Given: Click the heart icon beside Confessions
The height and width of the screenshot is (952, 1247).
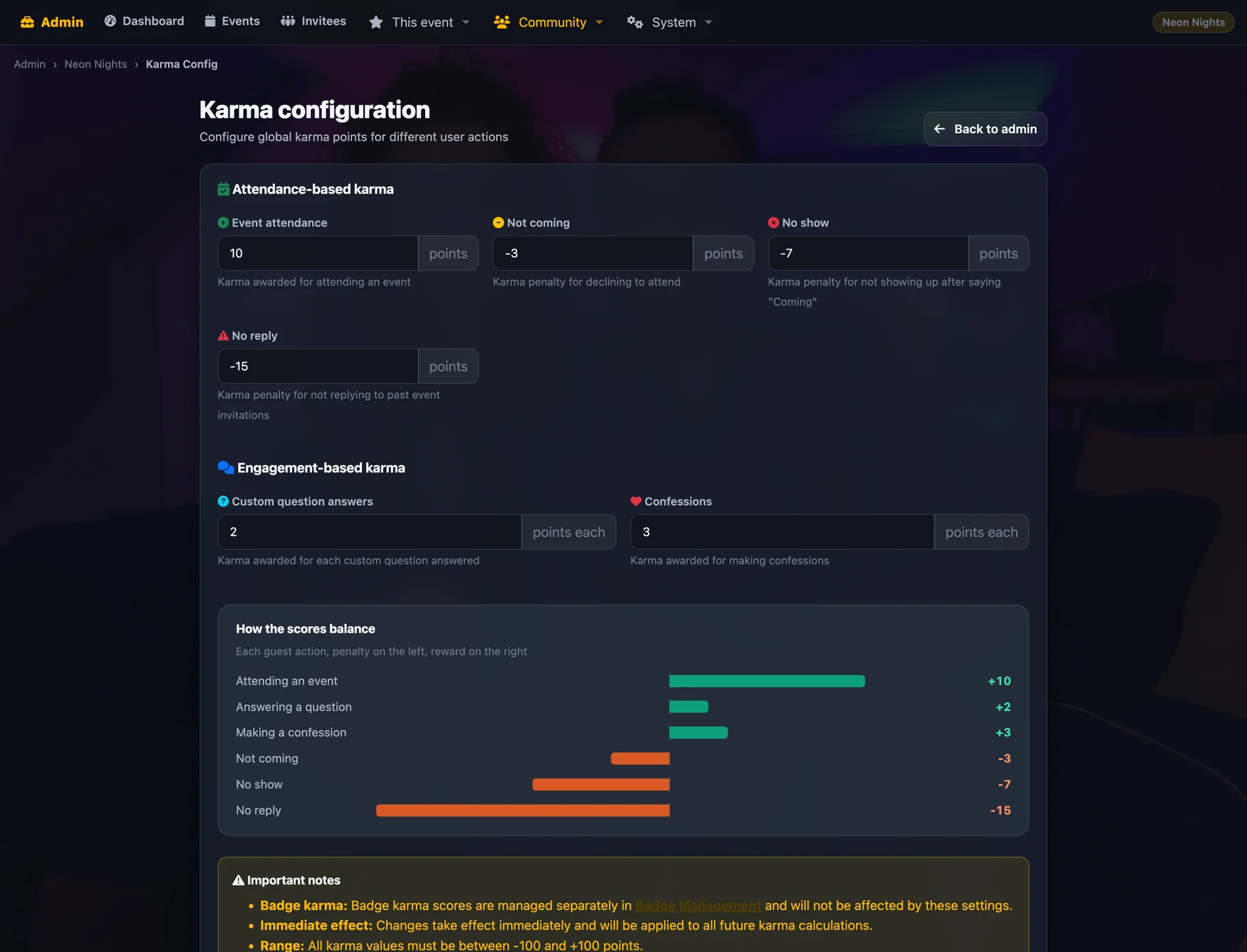Looking at the screenshot, I should [636, 501].
